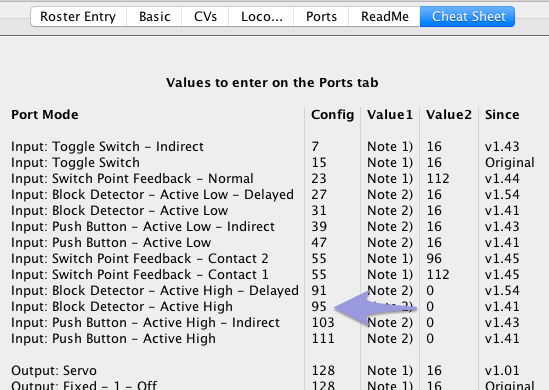Click the 'Value2' column header
The image size is (549, 390).
[449, 114]
